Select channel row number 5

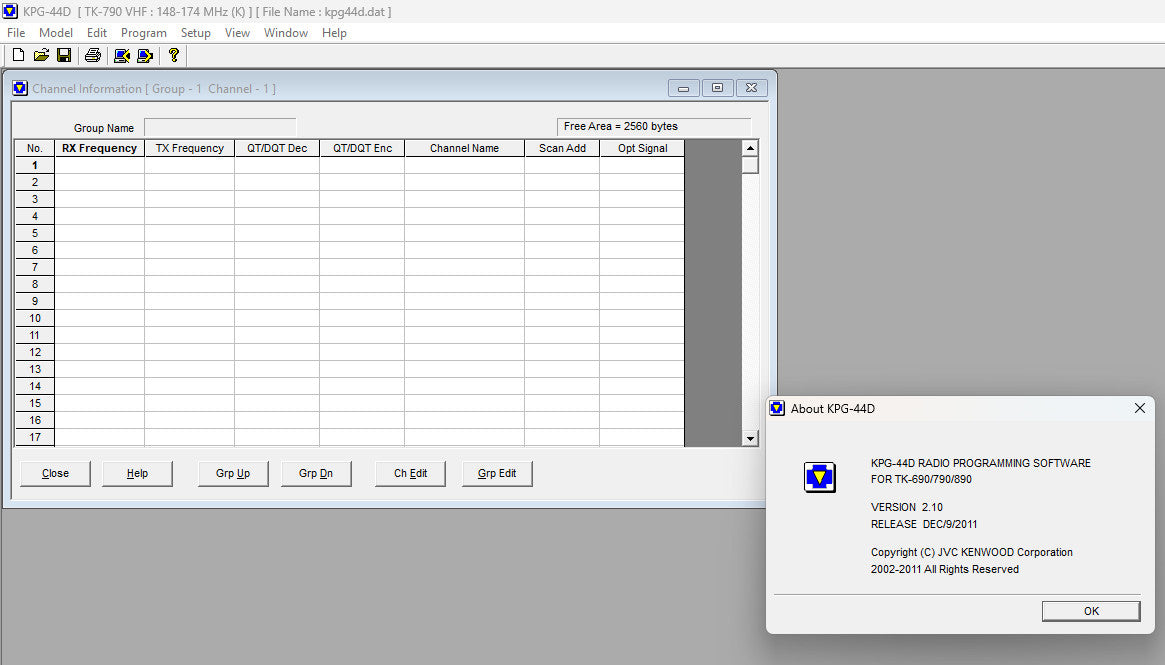click(x=35, y=233)
